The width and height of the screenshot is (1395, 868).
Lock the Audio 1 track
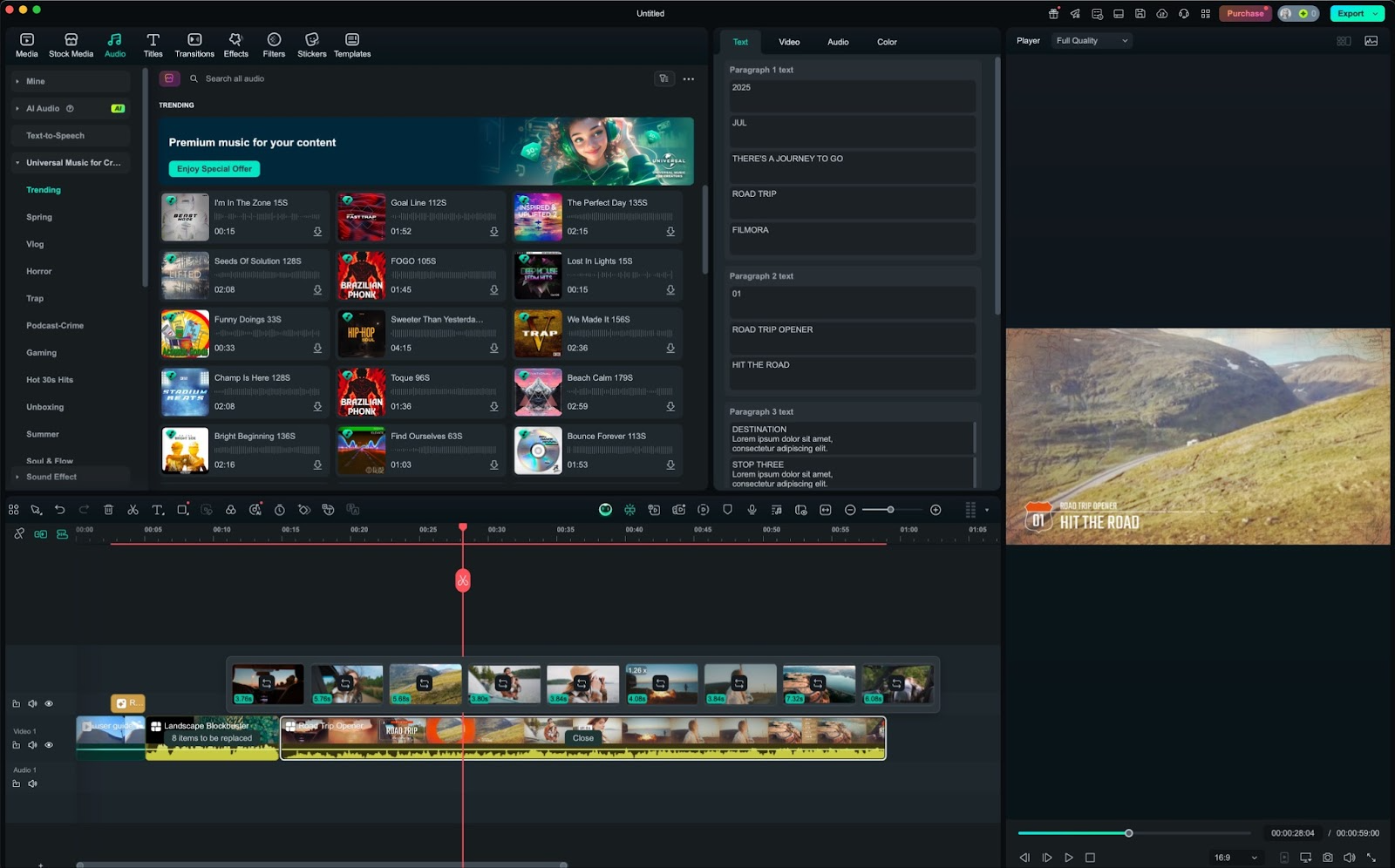(x=16, y=783)
